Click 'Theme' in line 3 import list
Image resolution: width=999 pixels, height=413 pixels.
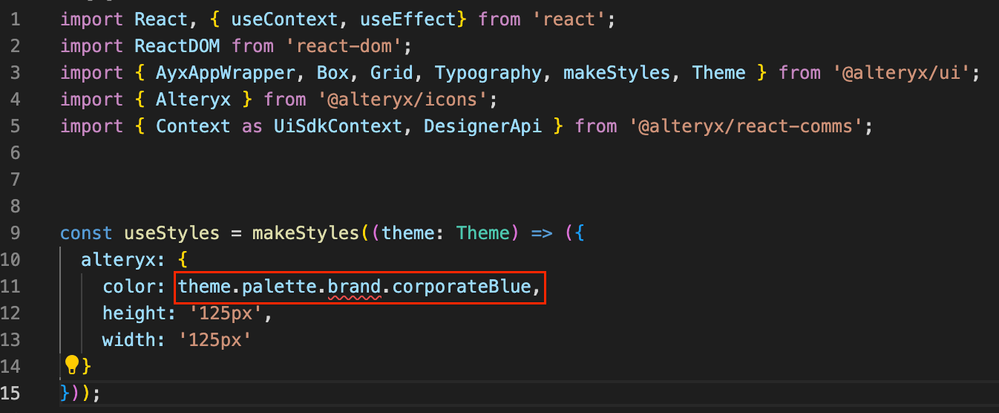pyautogui.click(x=719, y=73)
